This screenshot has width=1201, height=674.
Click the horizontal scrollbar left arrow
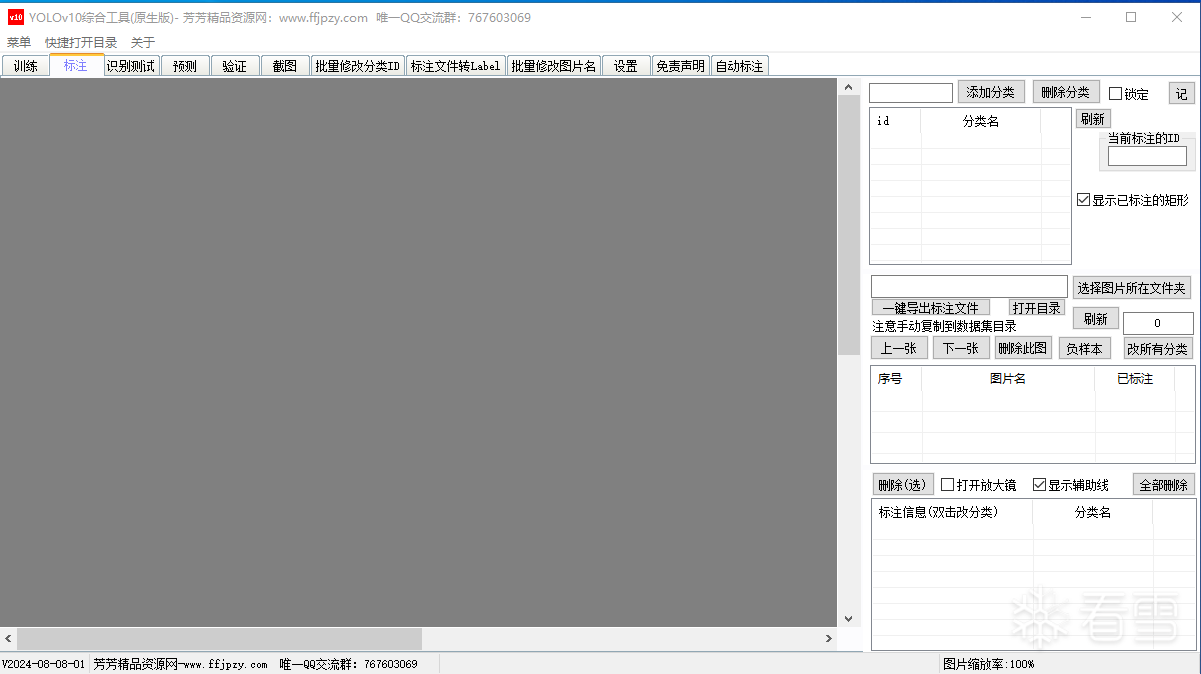click(8, 638)
